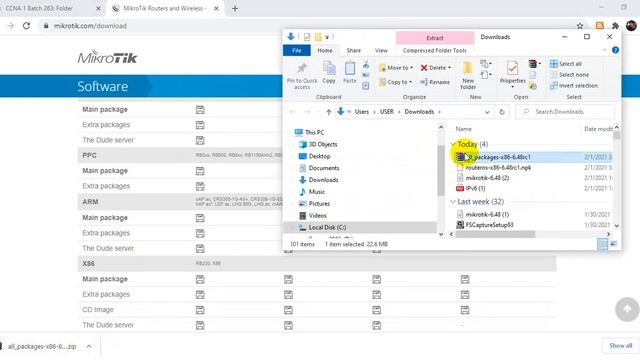Screen dimensions: 640x360
Task: Open Properties via the checkmark icon
Action: pos(512,68)
